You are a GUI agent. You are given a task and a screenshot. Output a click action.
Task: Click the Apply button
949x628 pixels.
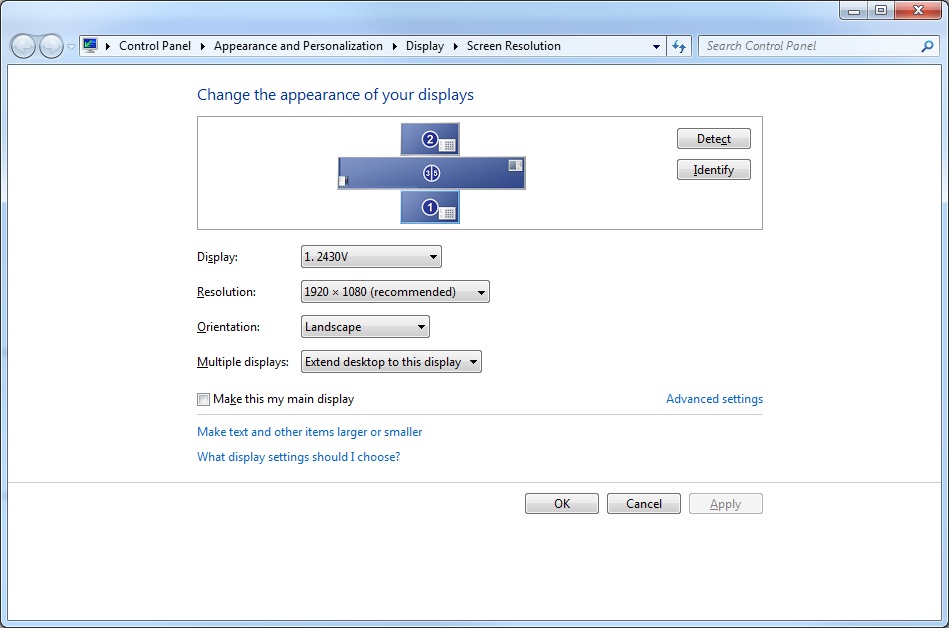[x=725, y=503]
